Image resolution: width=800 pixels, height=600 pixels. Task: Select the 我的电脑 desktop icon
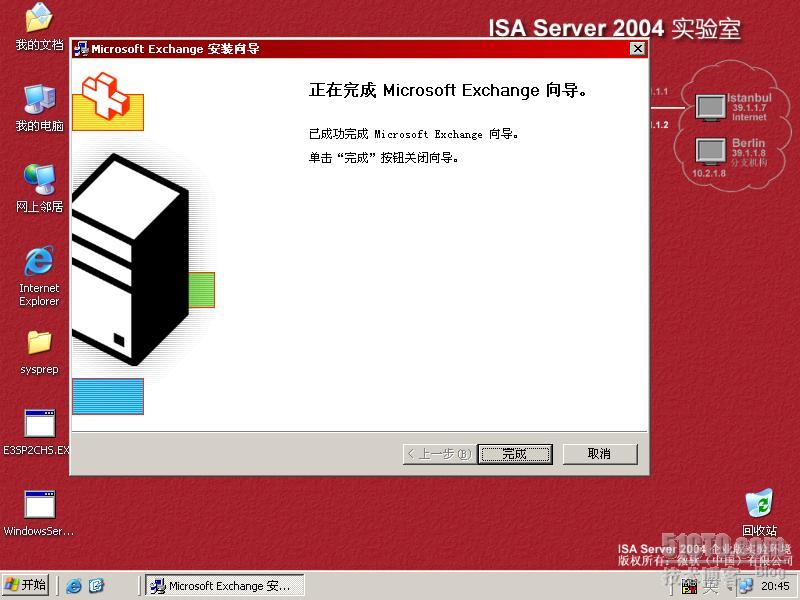coord(39,108)
